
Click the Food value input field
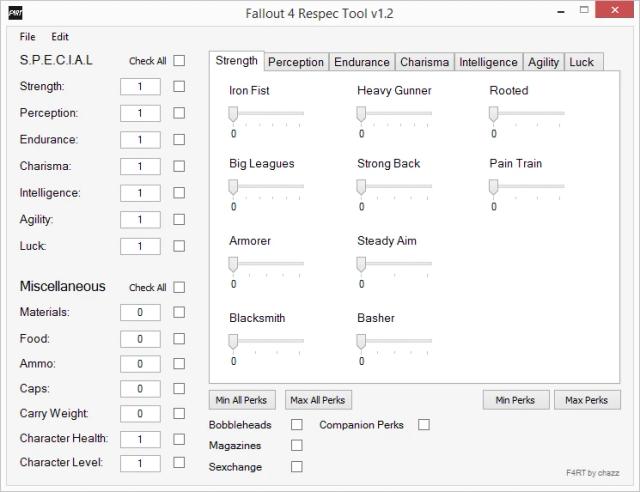click(140, 339)
